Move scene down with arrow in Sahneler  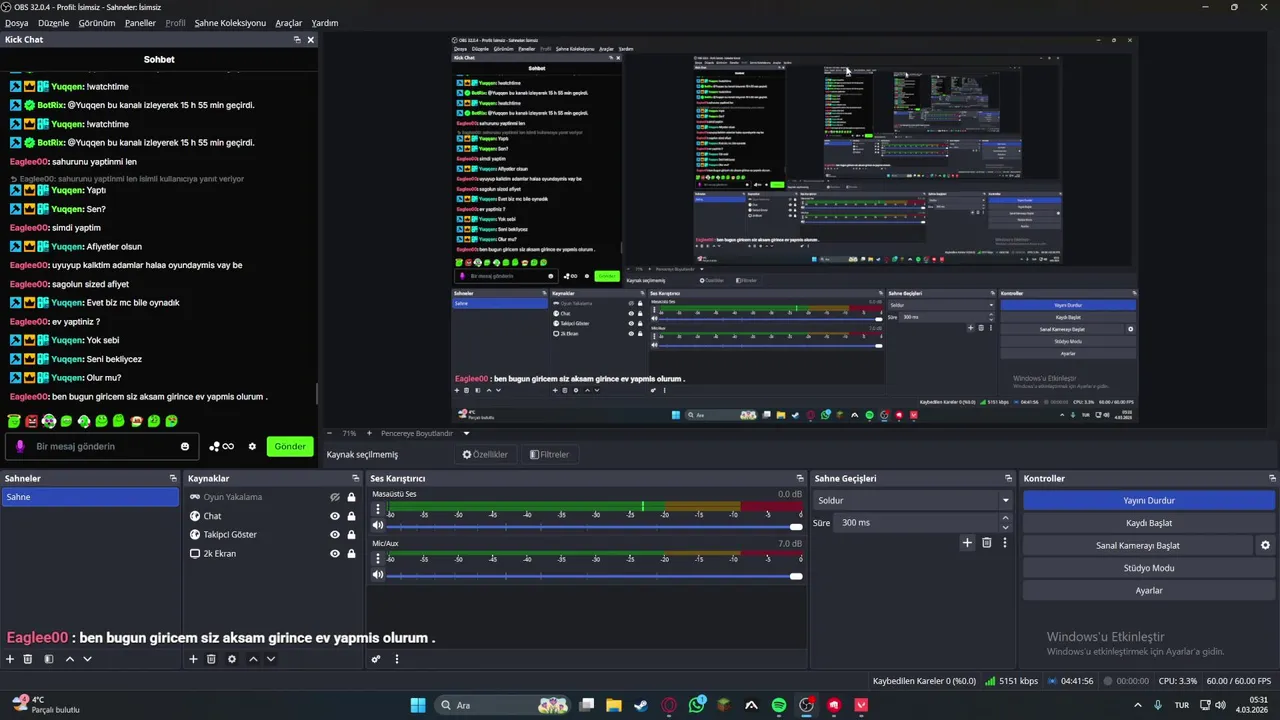tap(87, 659)
